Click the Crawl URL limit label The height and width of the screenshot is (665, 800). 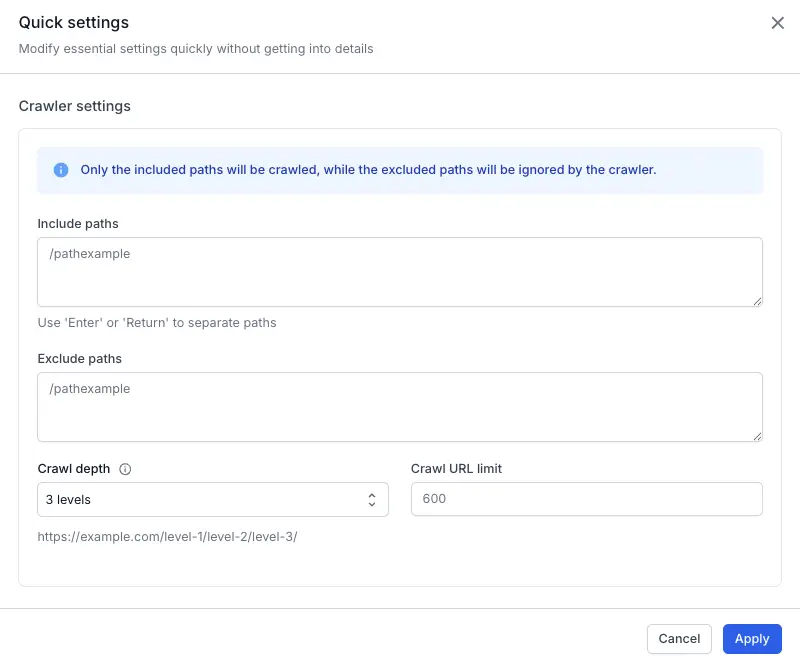tap(456, 468)
